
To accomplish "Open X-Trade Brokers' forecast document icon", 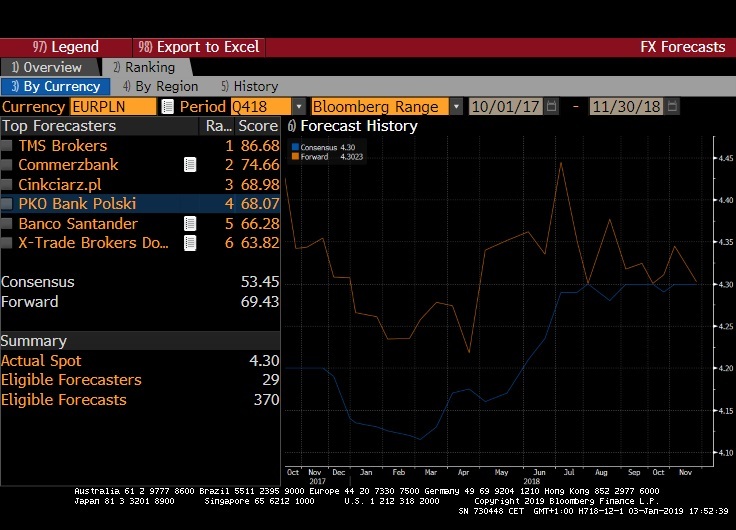I will coord(190,243).
